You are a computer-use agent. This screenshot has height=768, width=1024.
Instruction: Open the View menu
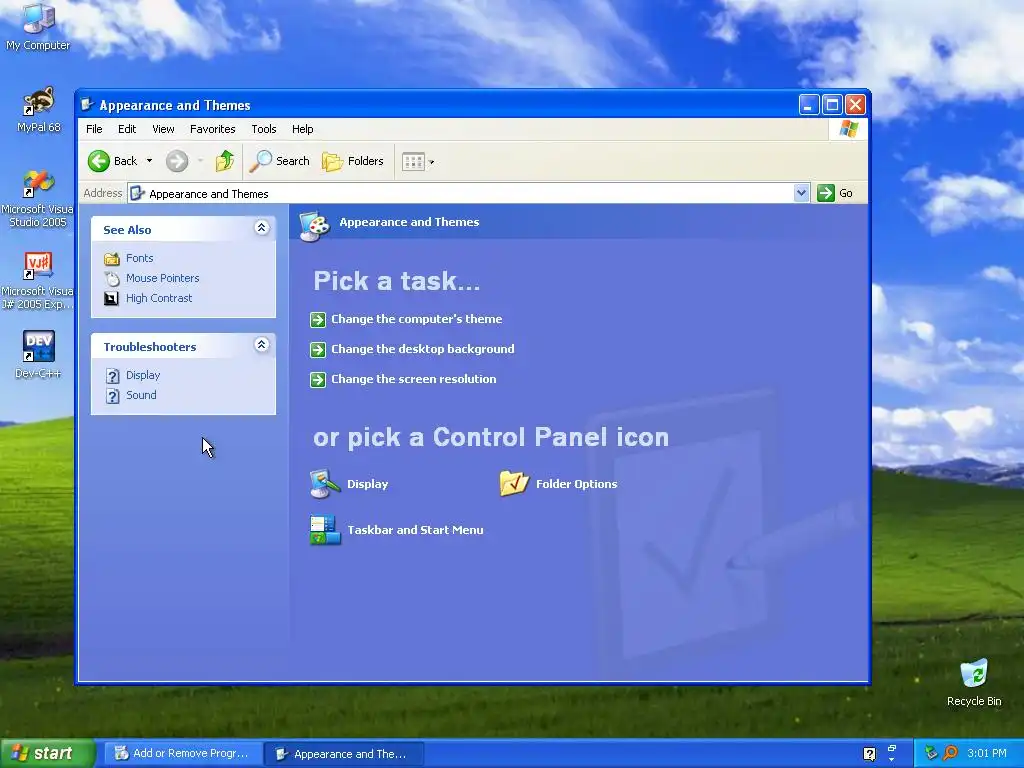tap(163, 129)
